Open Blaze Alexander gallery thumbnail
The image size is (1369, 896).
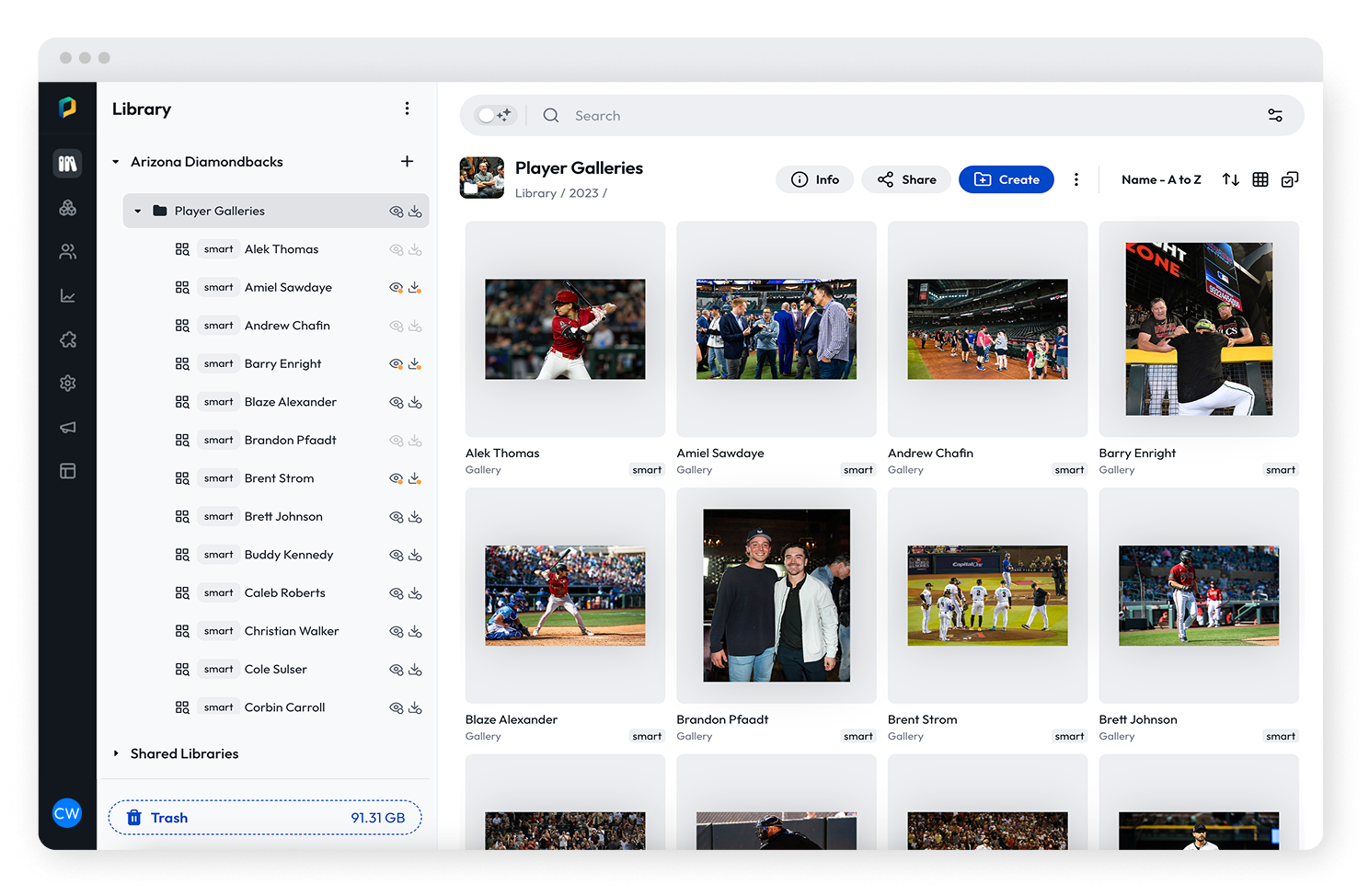coord(565,596)
